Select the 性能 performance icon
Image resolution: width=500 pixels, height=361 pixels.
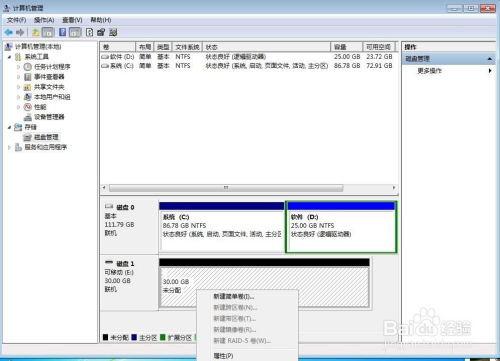[x=28, y=107]
